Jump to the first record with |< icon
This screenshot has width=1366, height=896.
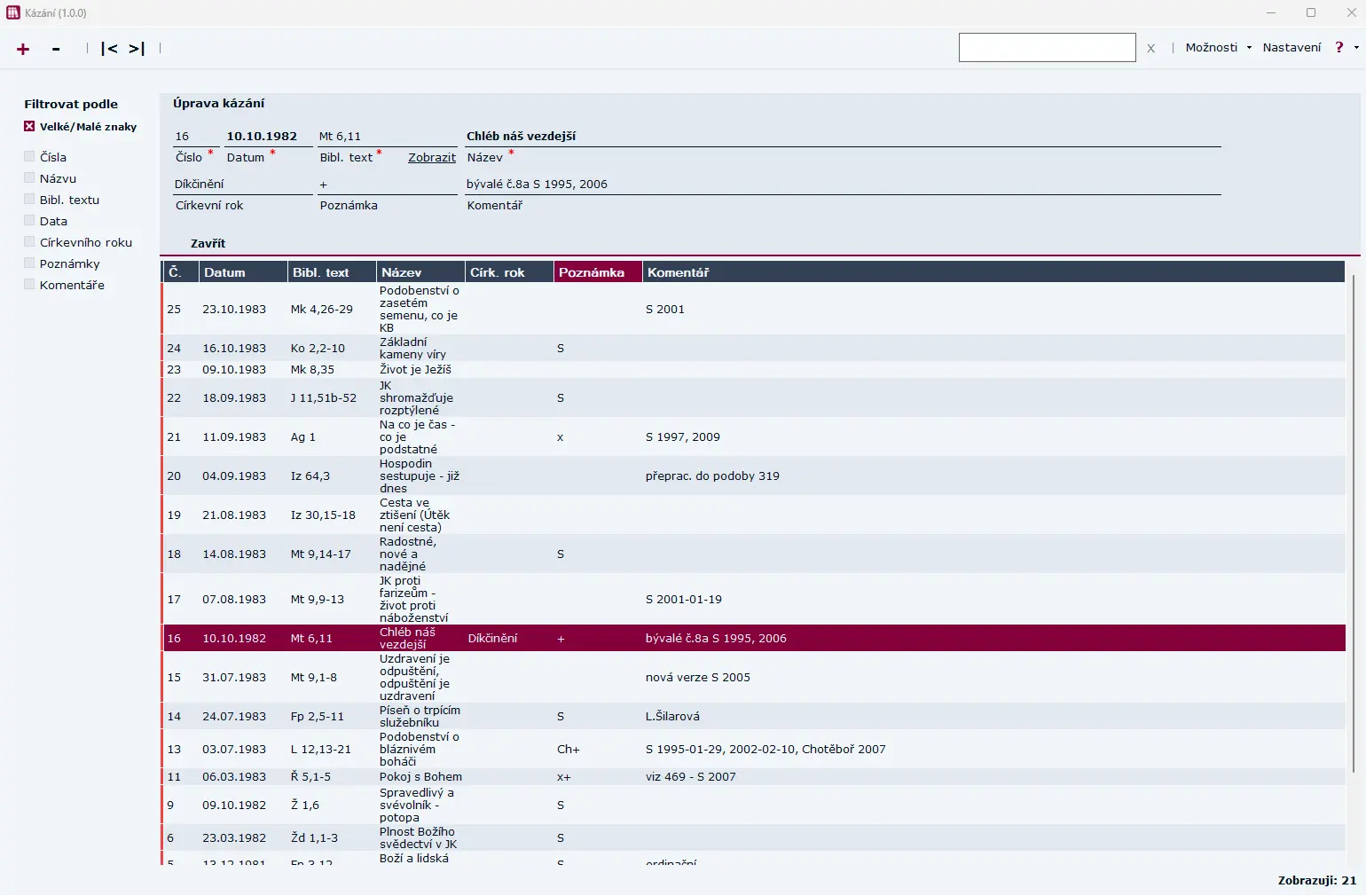point(110,49)
